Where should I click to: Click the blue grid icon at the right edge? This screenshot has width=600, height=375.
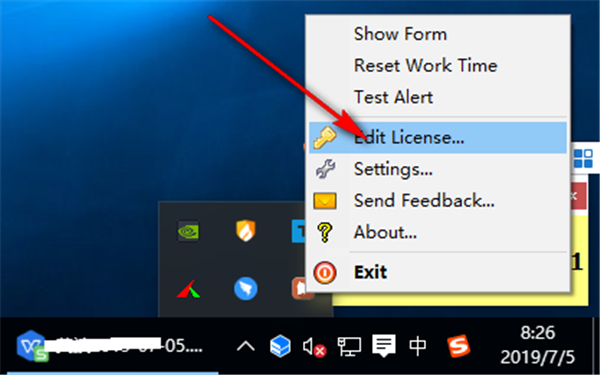[584, 158]
